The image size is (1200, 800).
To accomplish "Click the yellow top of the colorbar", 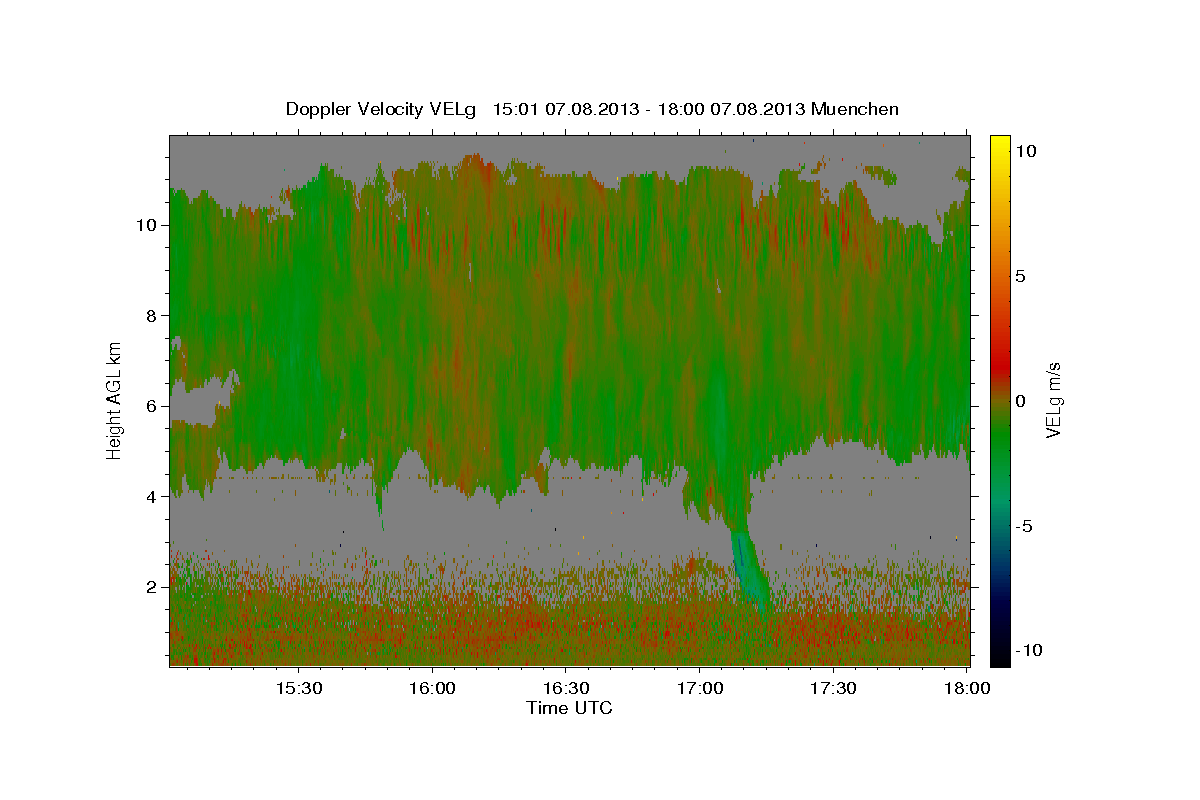I will tap(1000, 145).
